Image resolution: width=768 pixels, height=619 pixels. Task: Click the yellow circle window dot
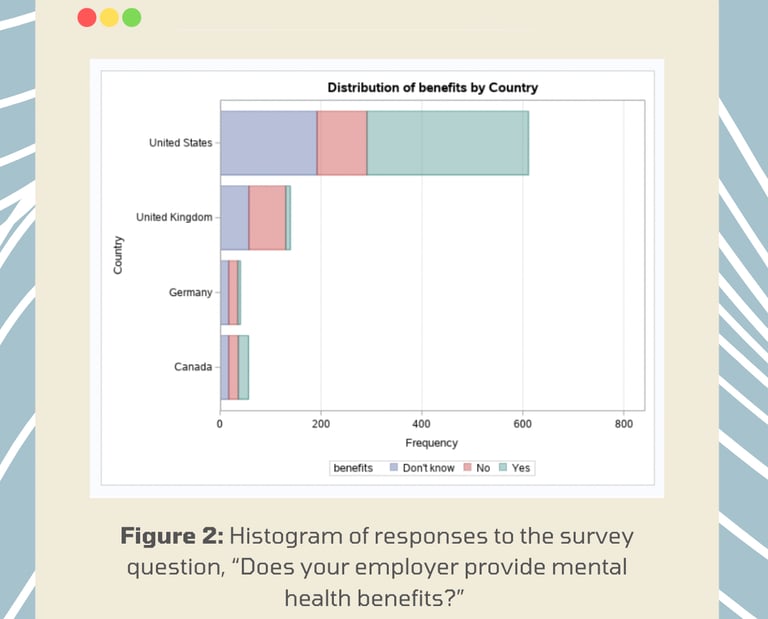point(109,17)
